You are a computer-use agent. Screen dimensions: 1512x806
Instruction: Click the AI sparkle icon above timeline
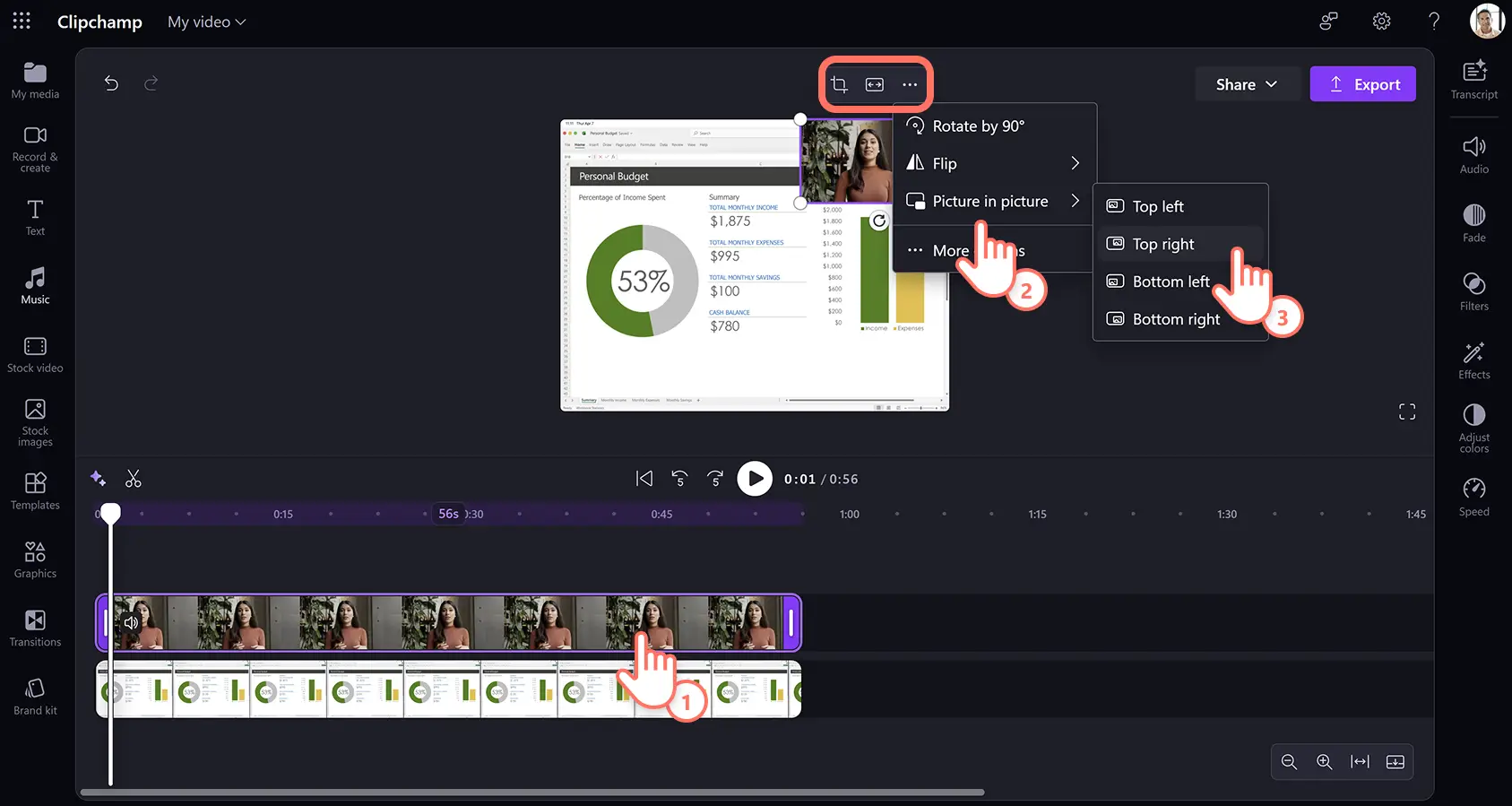[99, 479]
